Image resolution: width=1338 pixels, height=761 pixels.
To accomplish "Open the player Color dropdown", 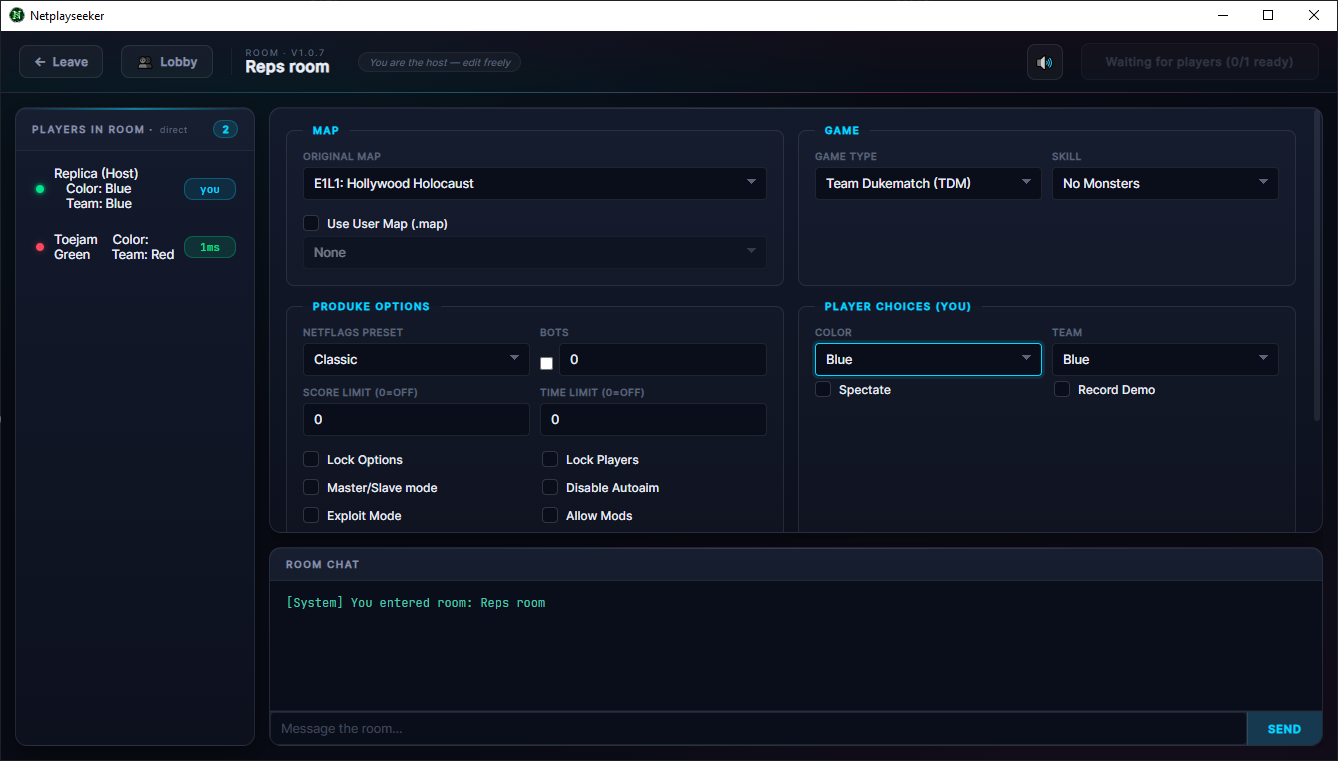I will (x=928, y=360).
